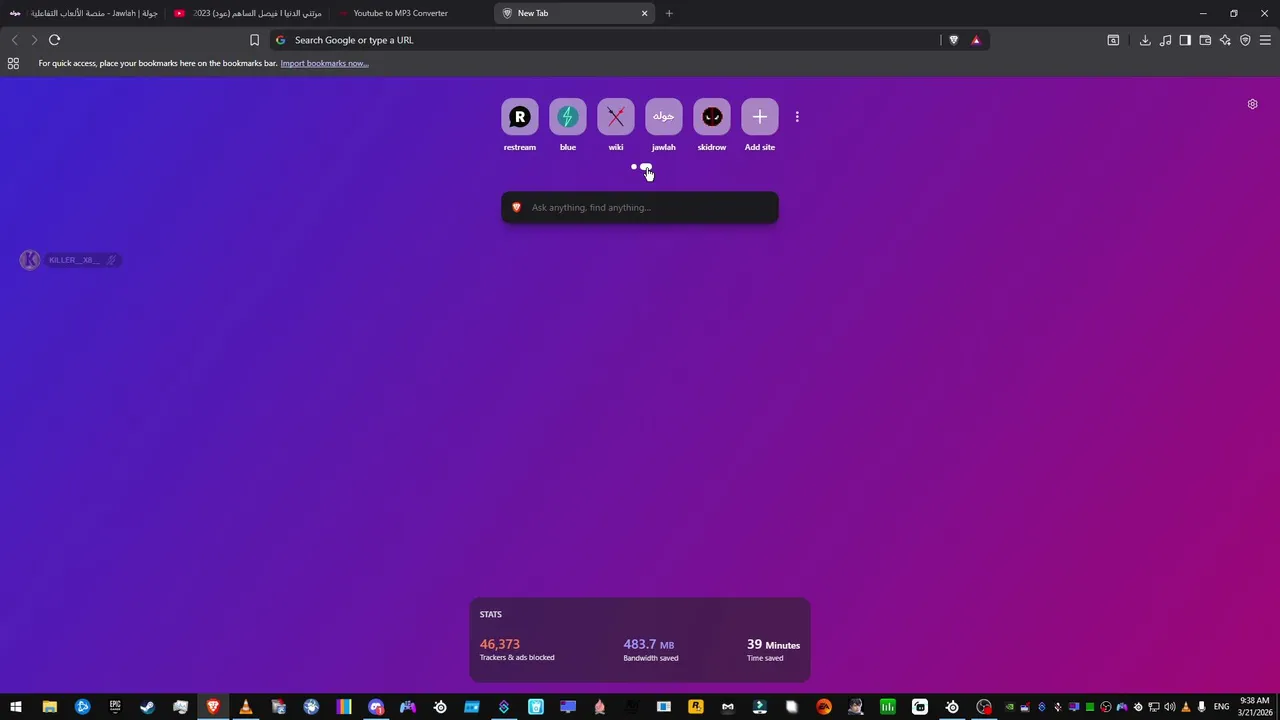This screenshot has height=720, width=1280.
Task: Open the Brave VPN shield icon
Action: [x=1245, y=40]
